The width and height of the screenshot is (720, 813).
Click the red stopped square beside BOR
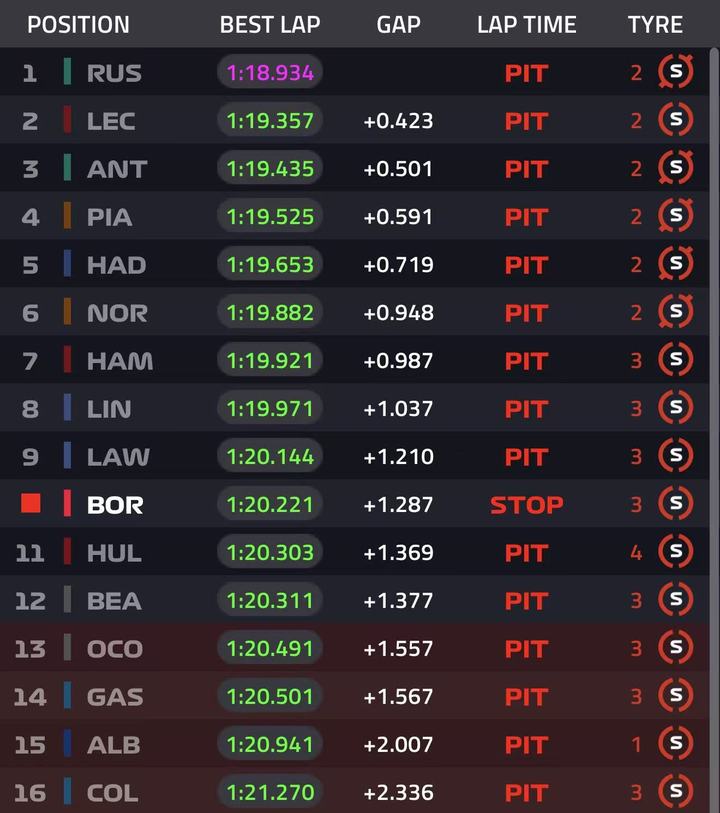pyautogui.click(x=31, y=504)
